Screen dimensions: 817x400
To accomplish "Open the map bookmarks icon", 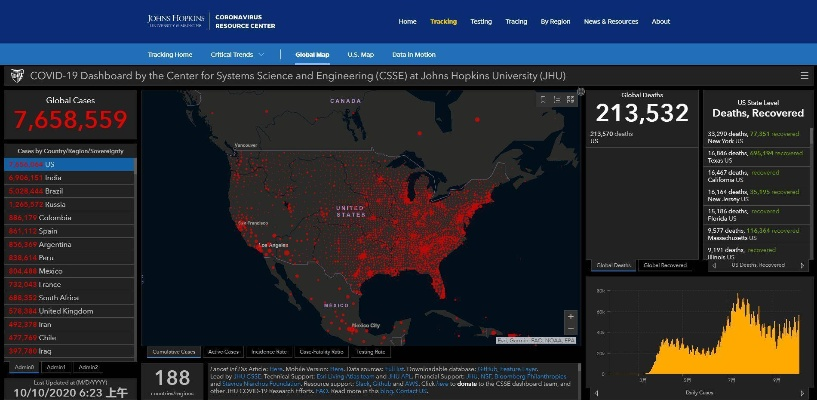I will pos(543,99).
